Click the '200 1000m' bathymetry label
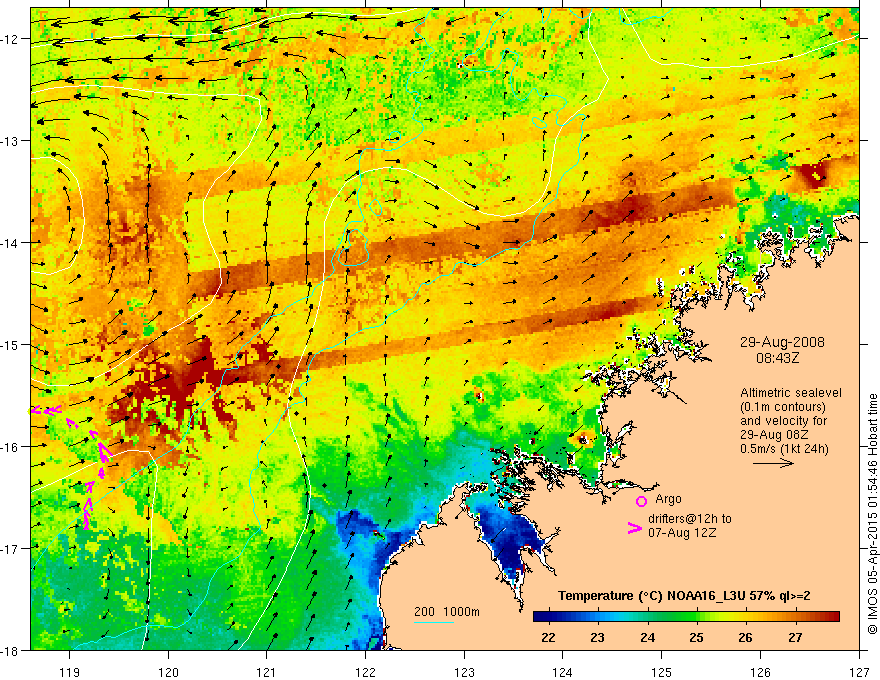Image resolution: width=880 pixels, height=680 pixels. [447, 612]
